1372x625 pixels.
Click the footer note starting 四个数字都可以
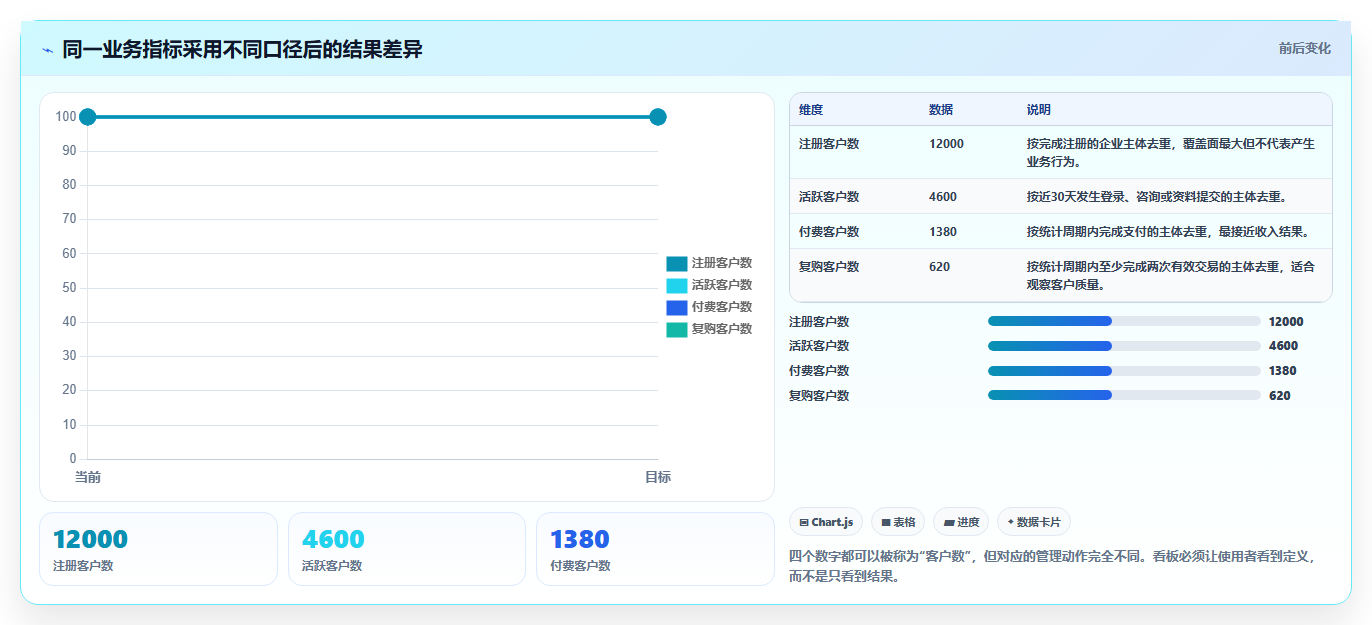(x=1051, y=566)
